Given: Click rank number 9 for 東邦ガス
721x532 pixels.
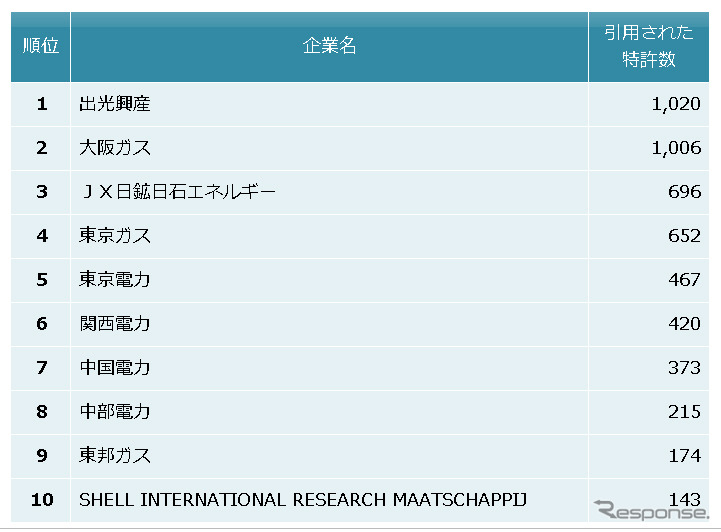Looking at the screenshot, I should [x=42, y=456].
